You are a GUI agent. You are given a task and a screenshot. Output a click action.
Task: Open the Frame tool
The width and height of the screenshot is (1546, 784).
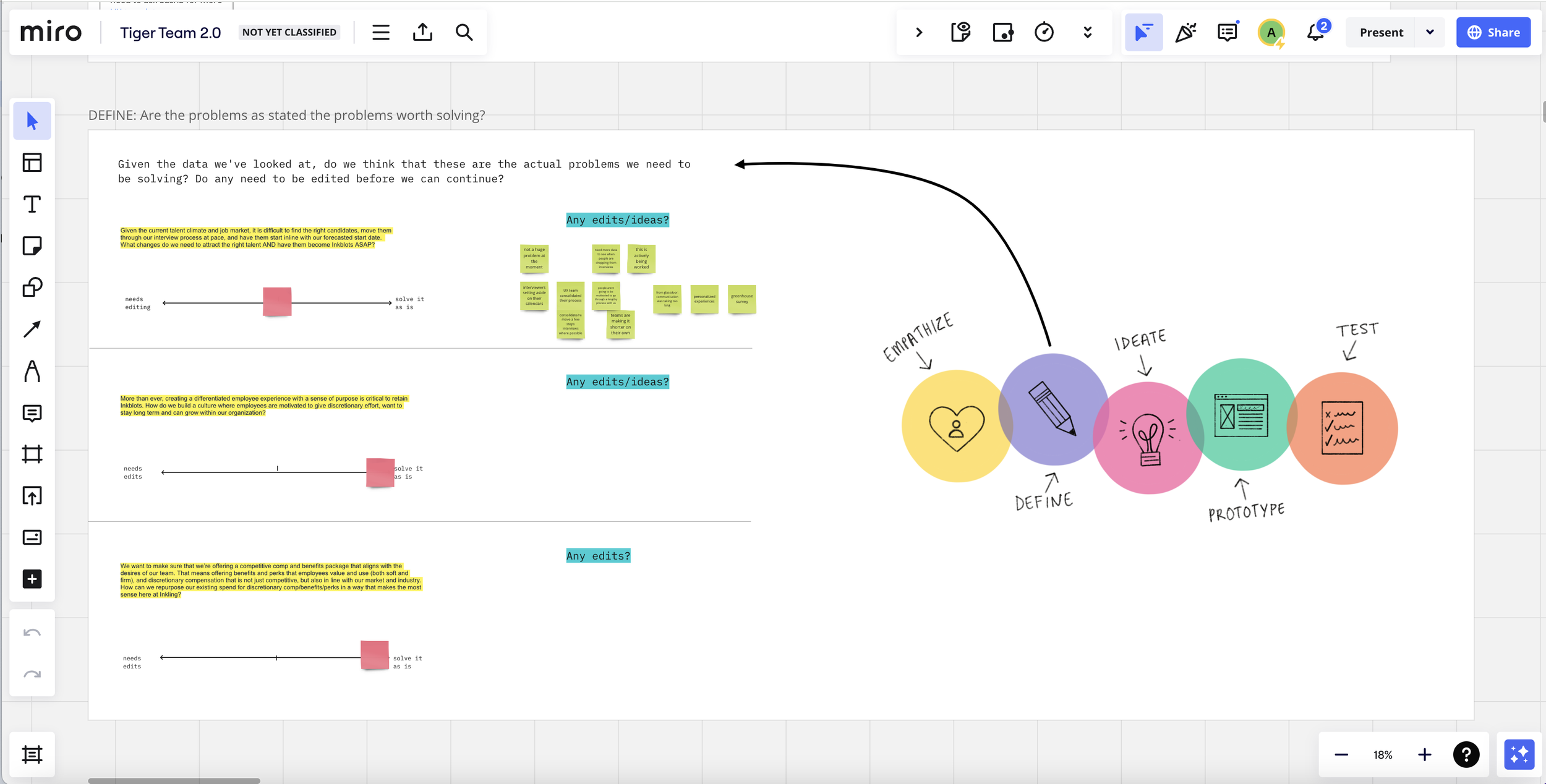32,454
